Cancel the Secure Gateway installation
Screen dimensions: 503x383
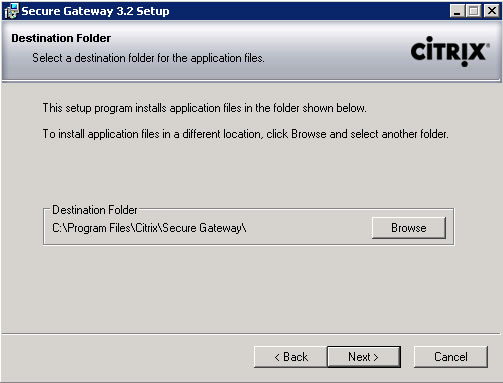[451, 357]
